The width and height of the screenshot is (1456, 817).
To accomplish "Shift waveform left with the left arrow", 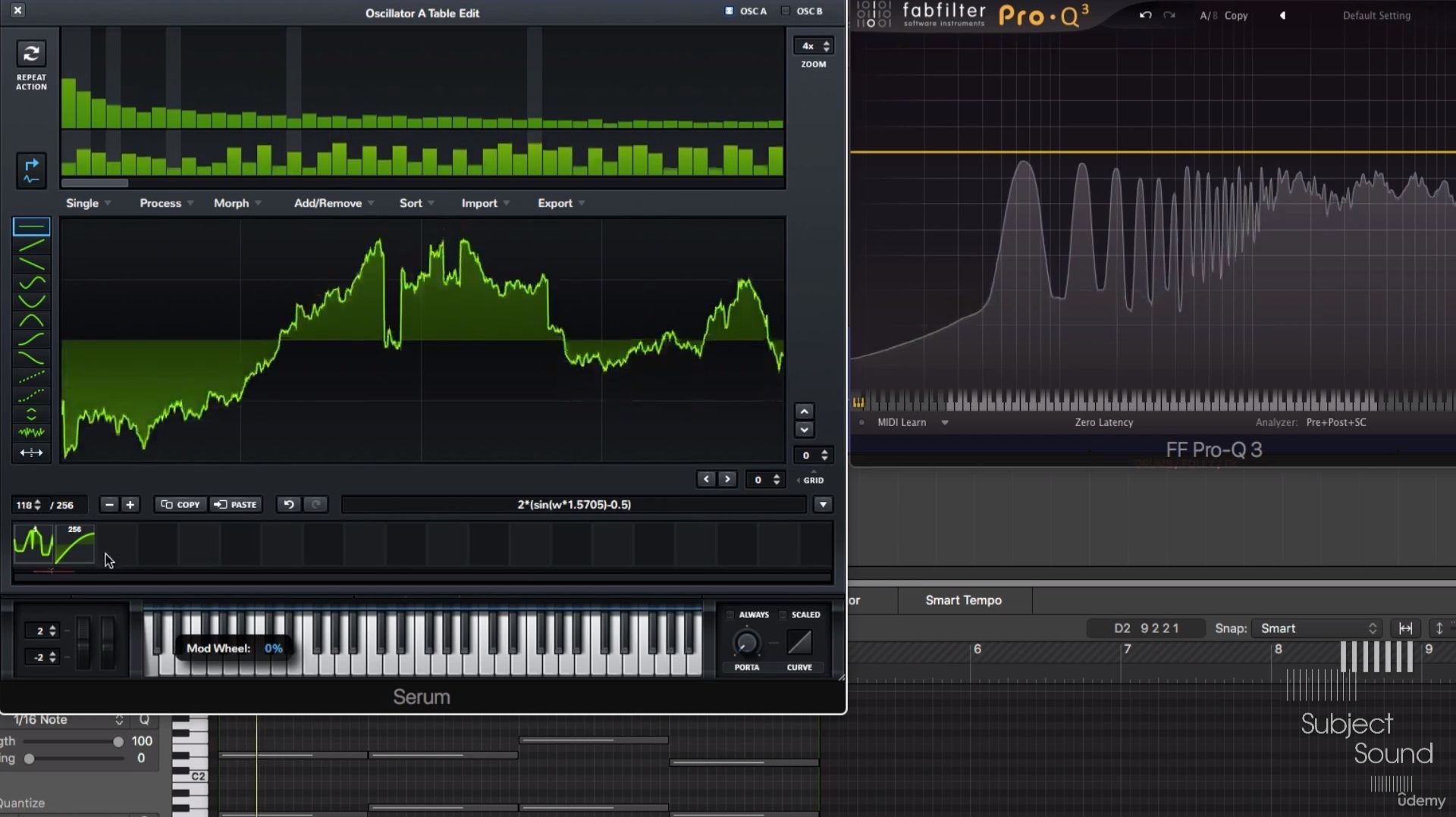I will click(x=706, y=479).
